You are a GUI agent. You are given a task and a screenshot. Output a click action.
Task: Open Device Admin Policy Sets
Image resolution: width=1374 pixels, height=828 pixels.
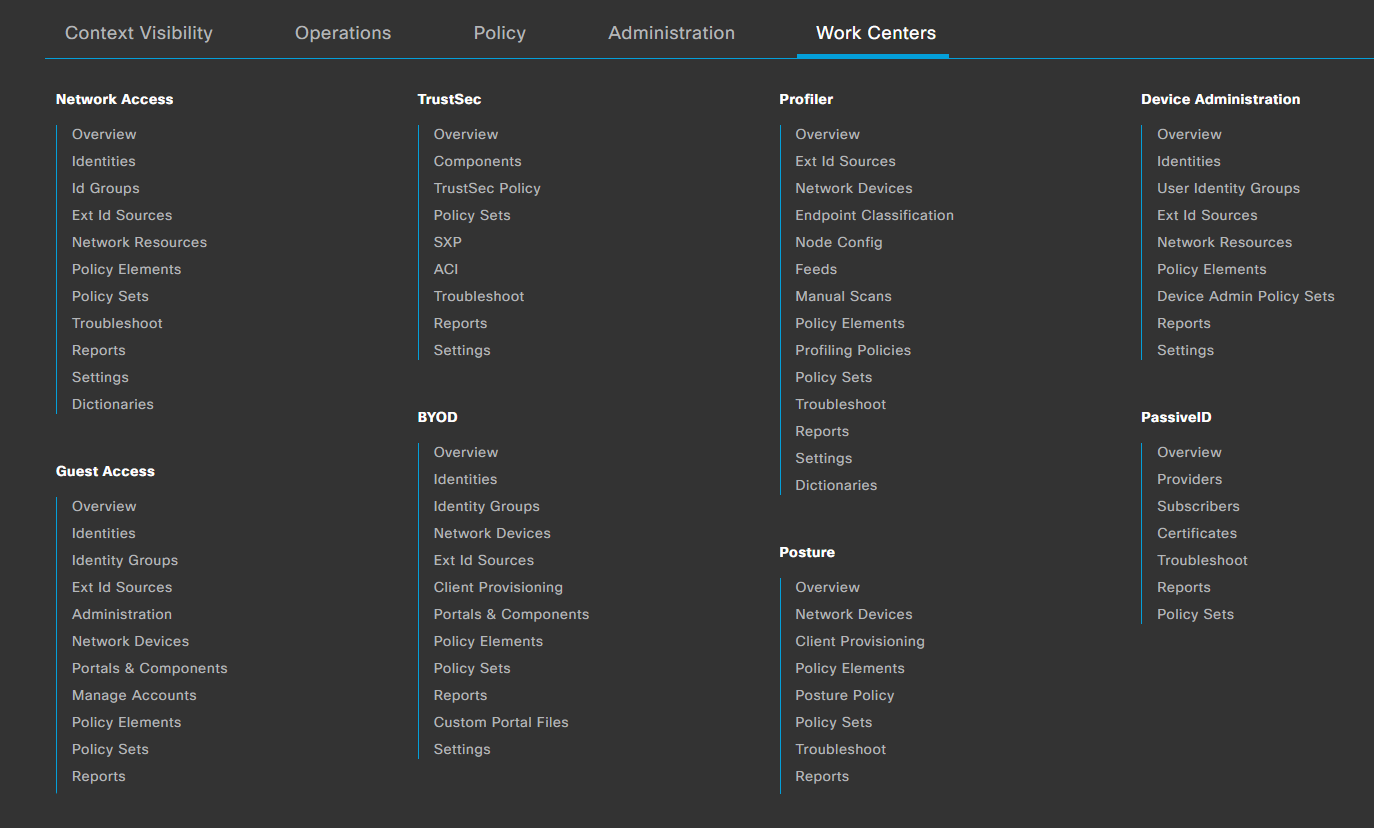pos(1246,296)
